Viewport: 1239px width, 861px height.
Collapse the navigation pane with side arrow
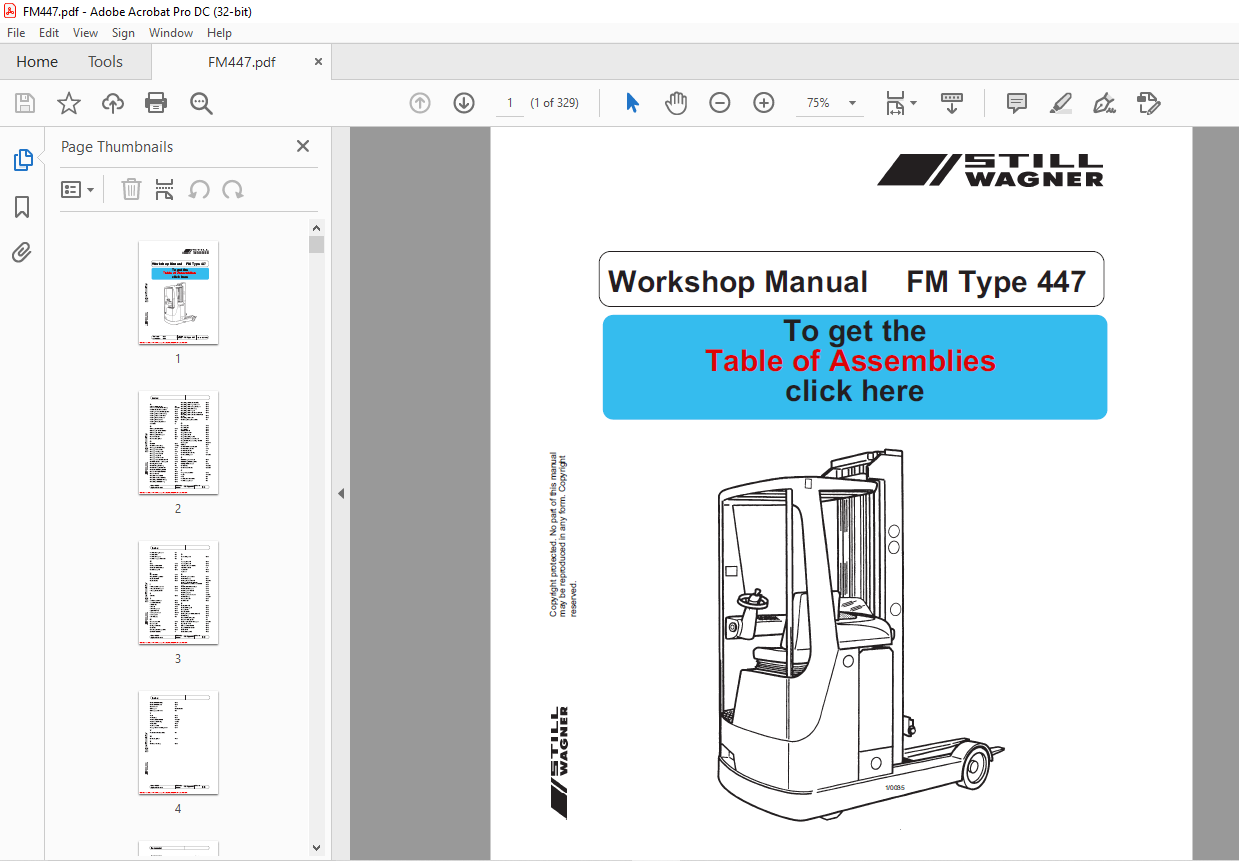pyautogui.click(x=341, y=494)
